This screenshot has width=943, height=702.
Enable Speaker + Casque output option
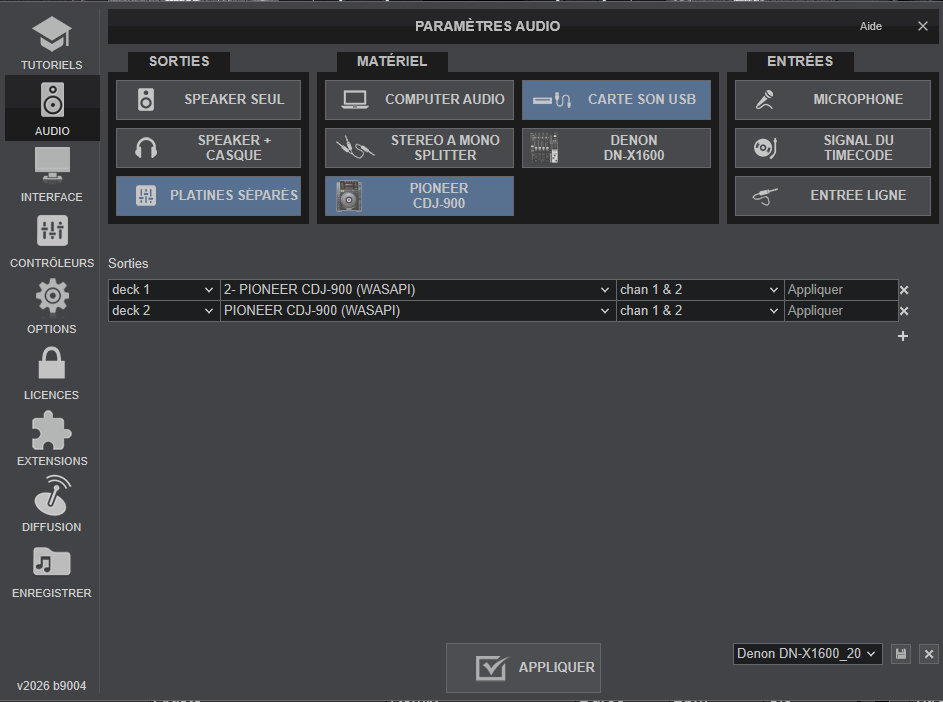point(208,148)
